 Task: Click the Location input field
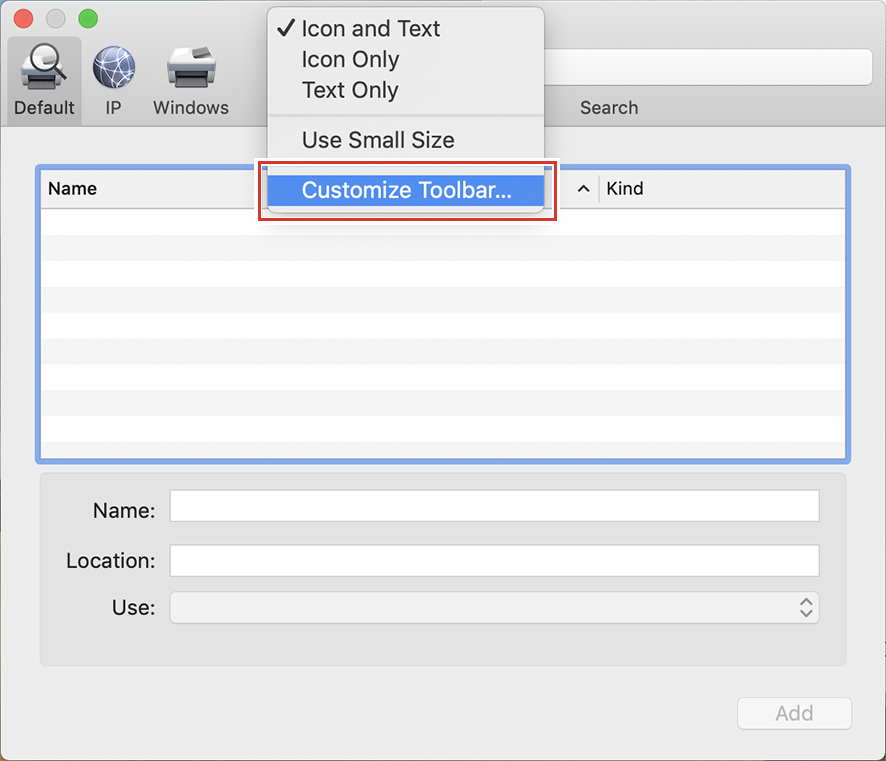493,561
